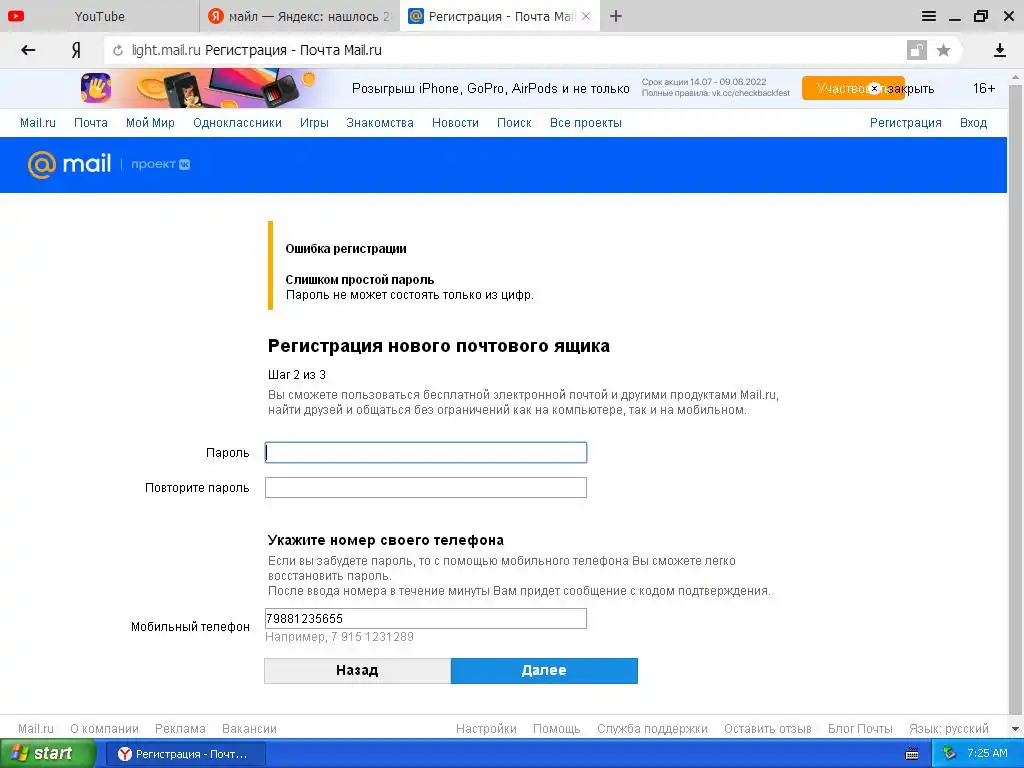The width and height of the screenshot is (1024, 768).
Task: Click the address bar URL text
Action: (257, 50)
